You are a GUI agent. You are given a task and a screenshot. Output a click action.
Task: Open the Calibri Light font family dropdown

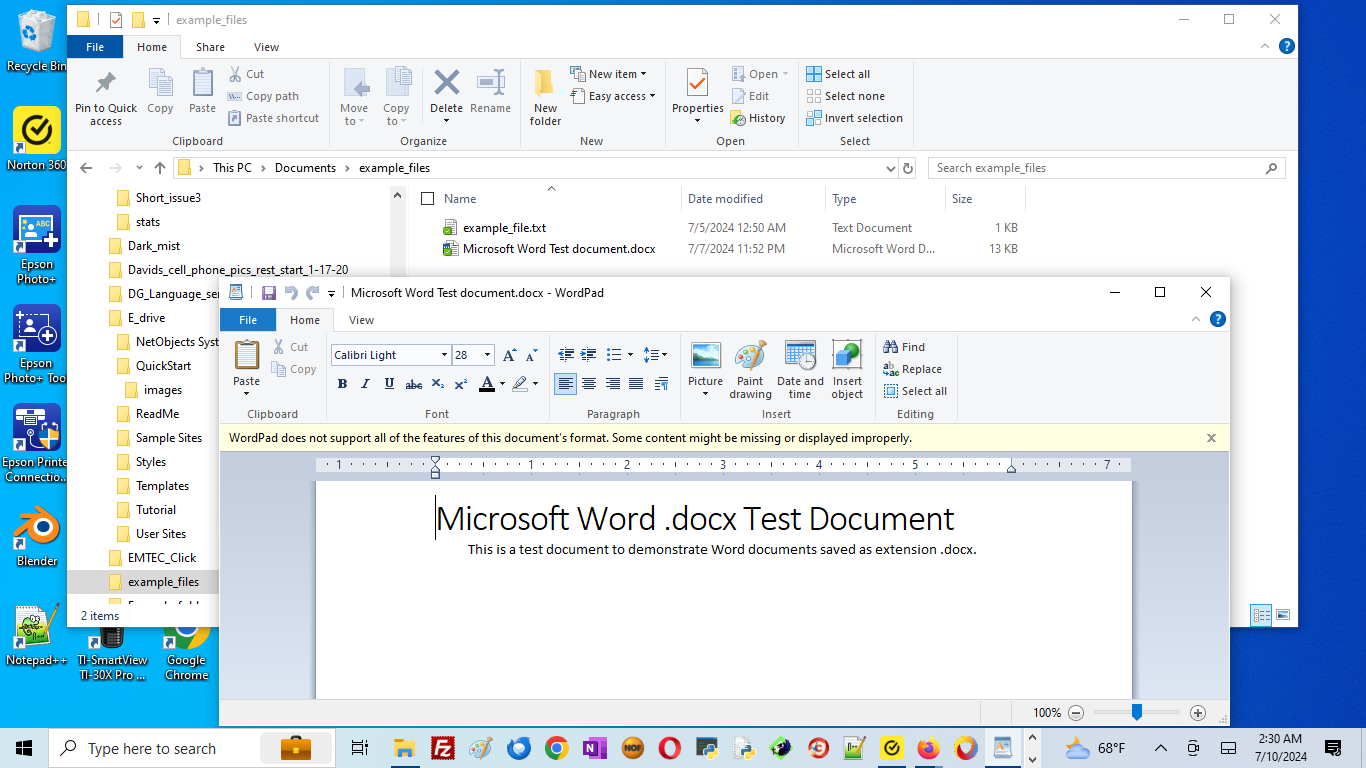(444, 355)
